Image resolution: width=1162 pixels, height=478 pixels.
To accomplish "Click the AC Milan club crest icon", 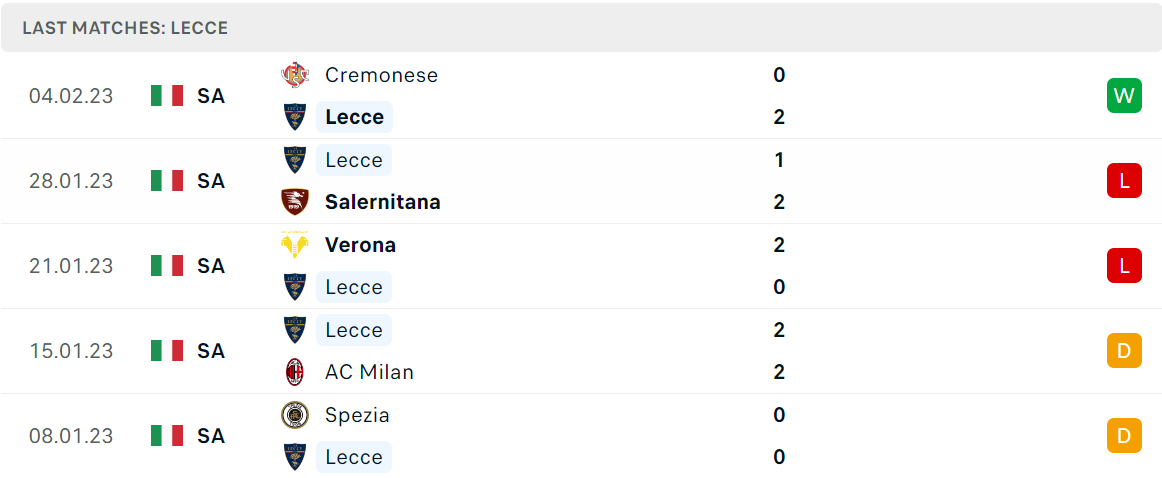I will pos(295,371).
